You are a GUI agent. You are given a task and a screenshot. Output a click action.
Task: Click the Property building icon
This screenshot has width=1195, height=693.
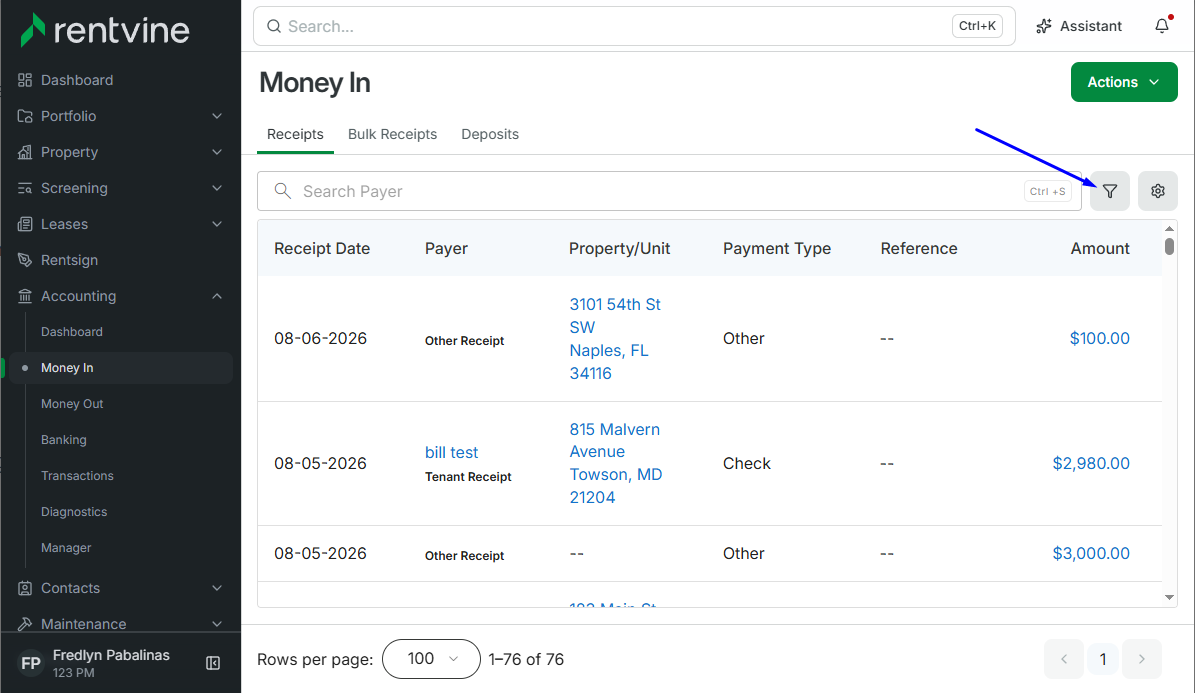(25, 152)
